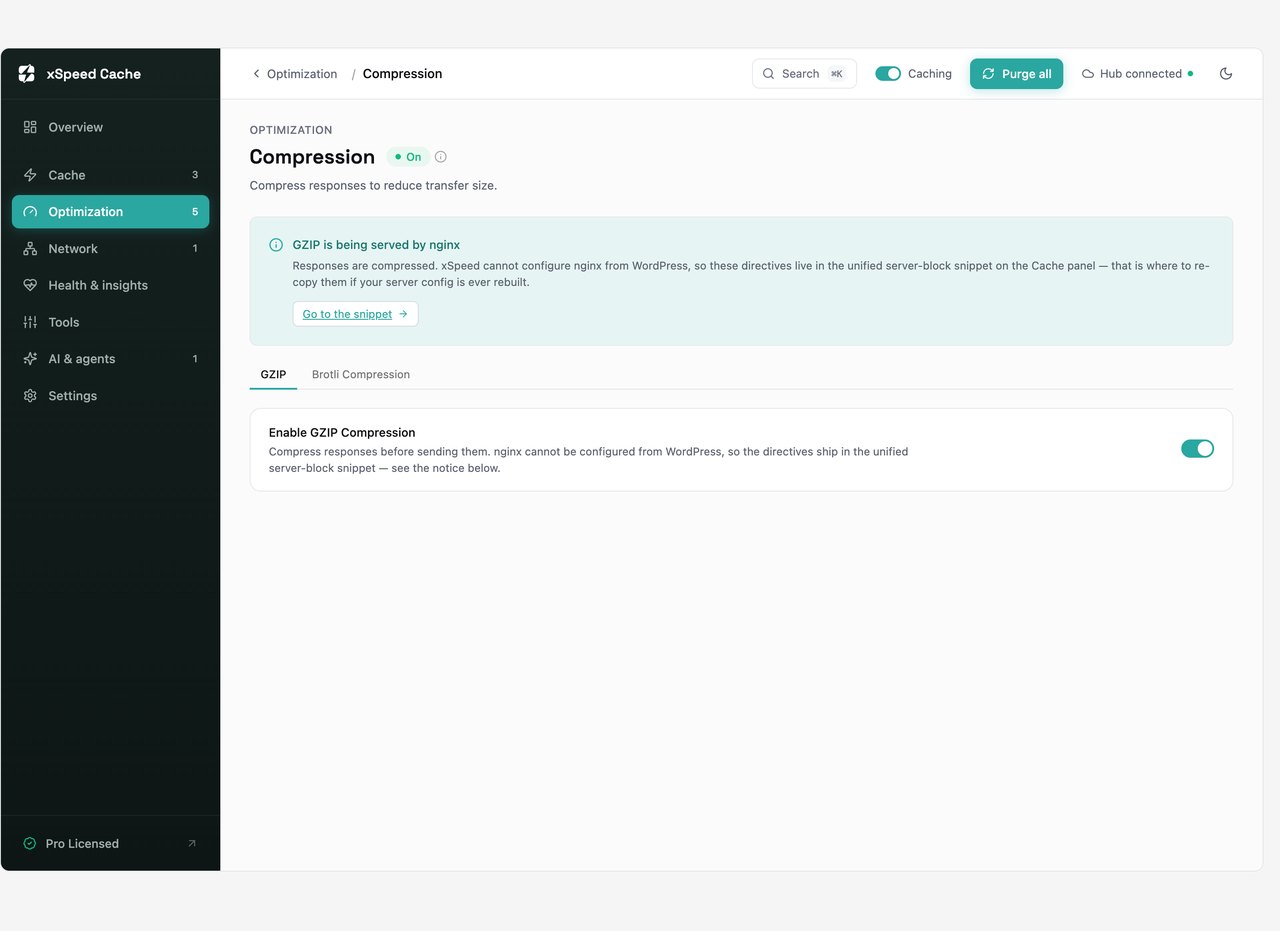The image size is (1280, 931).
Task: Click the Purge all refresh icon
Action: coord(989,74)
